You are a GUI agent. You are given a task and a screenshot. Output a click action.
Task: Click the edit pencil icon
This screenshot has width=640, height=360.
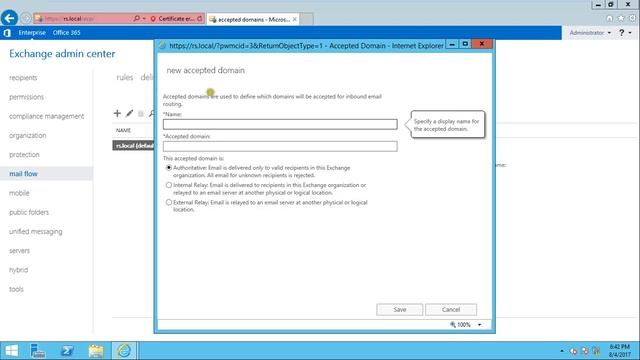coord(129,113)
